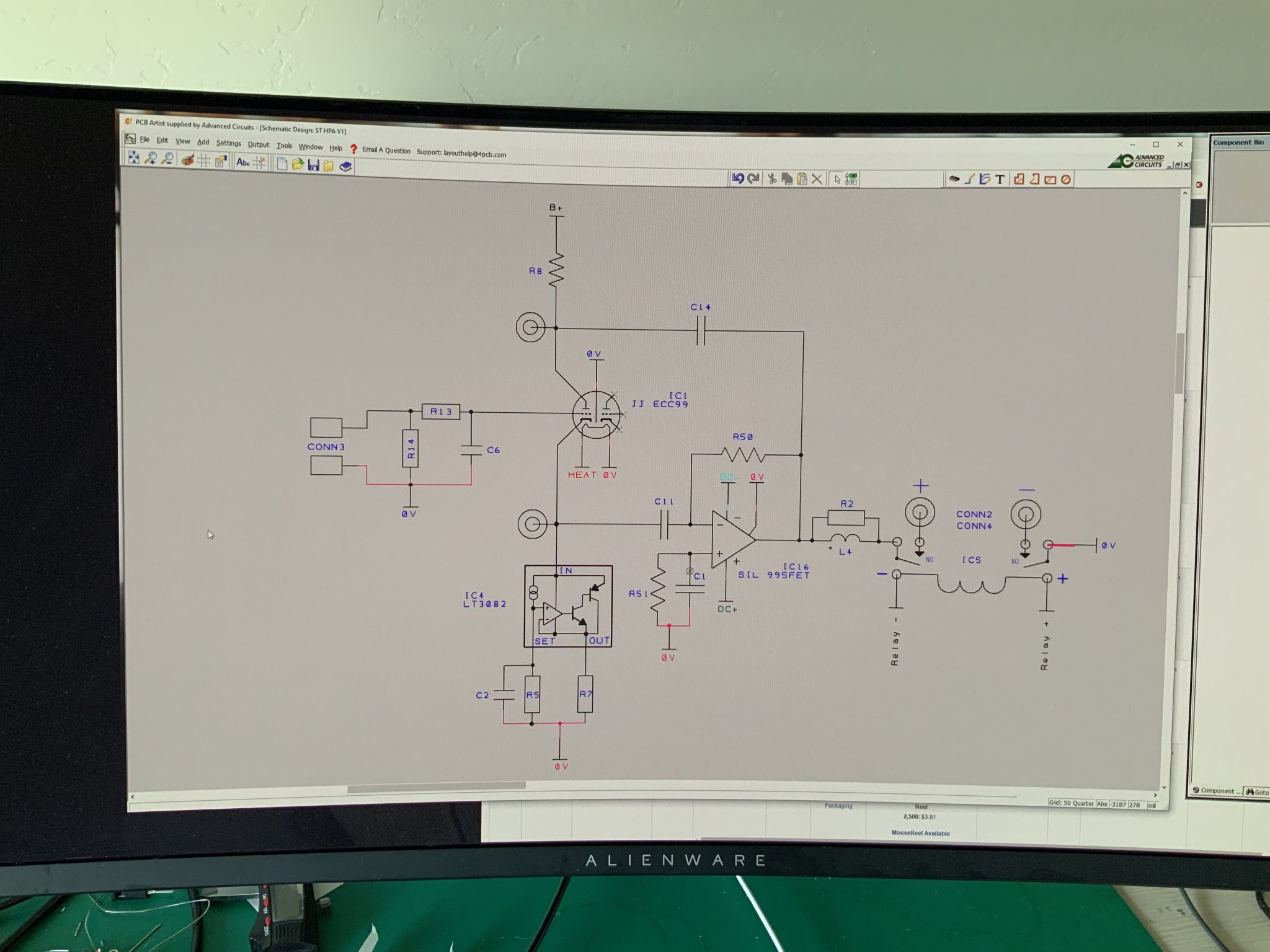The width and height of the screenshot is (1270, 952).
Task: Select the Add Circle tool icon
Action: point(1065,180)
